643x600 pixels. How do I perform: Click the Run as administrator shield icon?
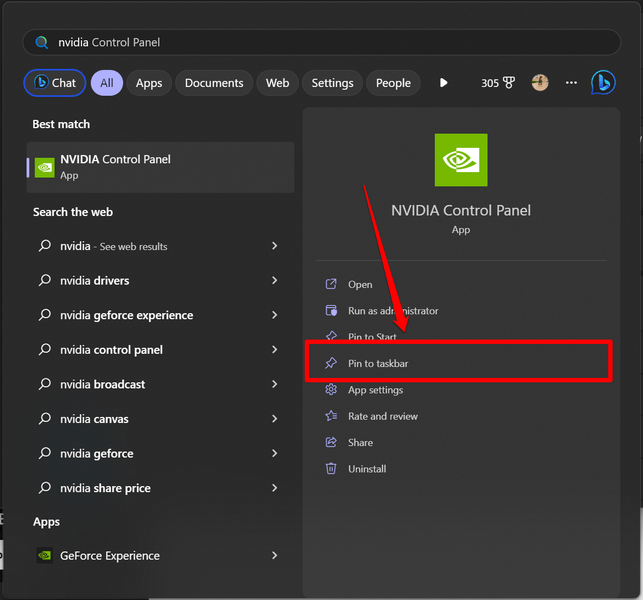click(331, 310)
